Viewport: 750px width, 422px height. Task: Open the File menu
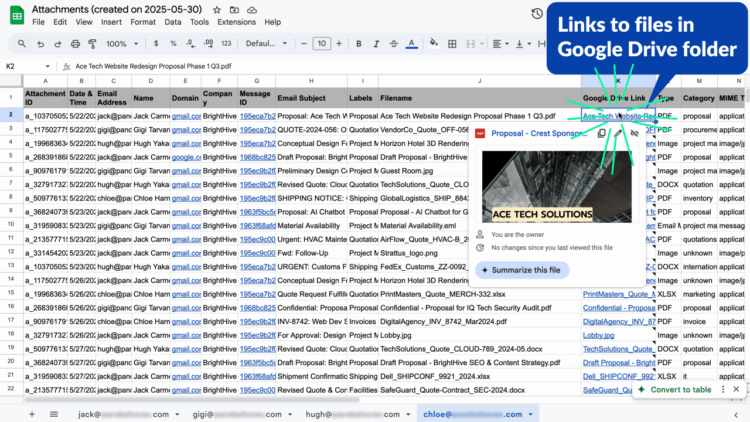pos(38,22)
